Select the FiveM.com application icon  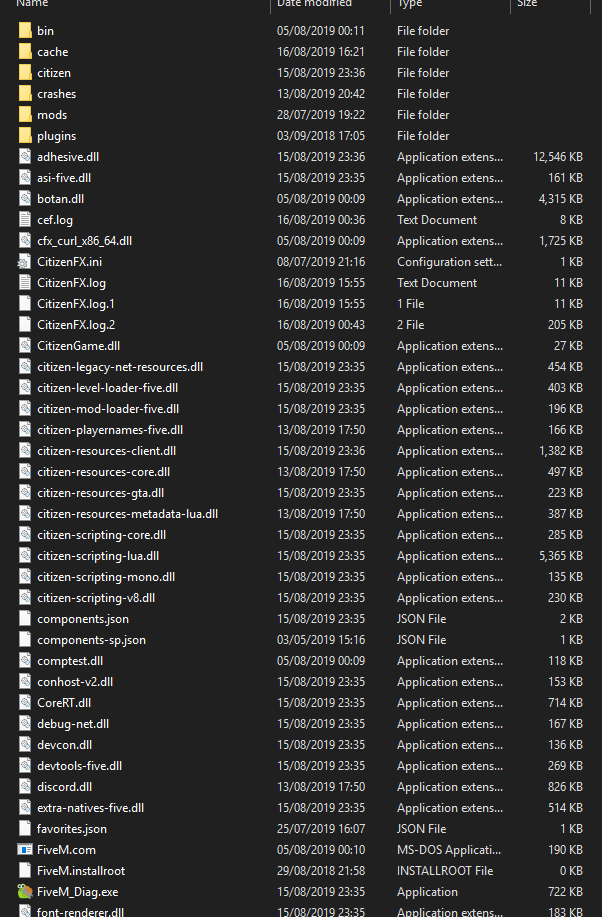[25, 850]
